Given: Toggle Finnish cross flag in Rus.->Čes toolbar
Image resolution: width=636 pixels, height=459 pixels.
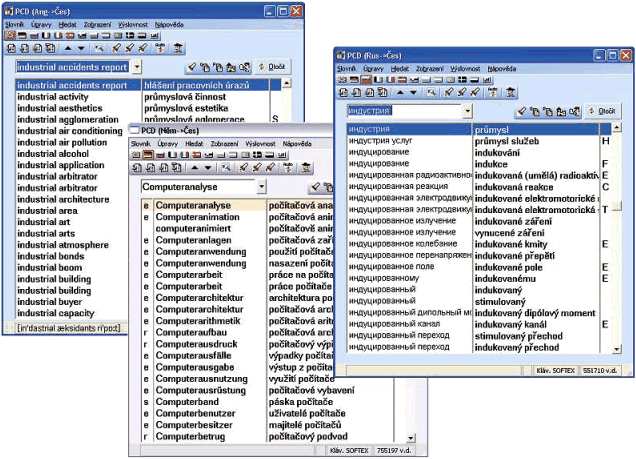Looking at the screenshot, I should point(462,80).
